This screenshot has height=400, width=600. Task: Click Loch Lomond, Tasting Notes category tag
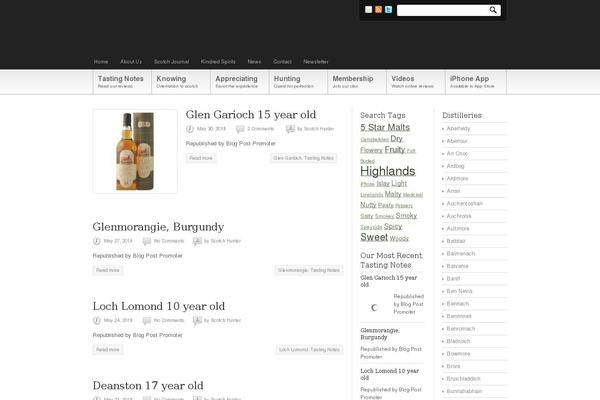(309, 349)
